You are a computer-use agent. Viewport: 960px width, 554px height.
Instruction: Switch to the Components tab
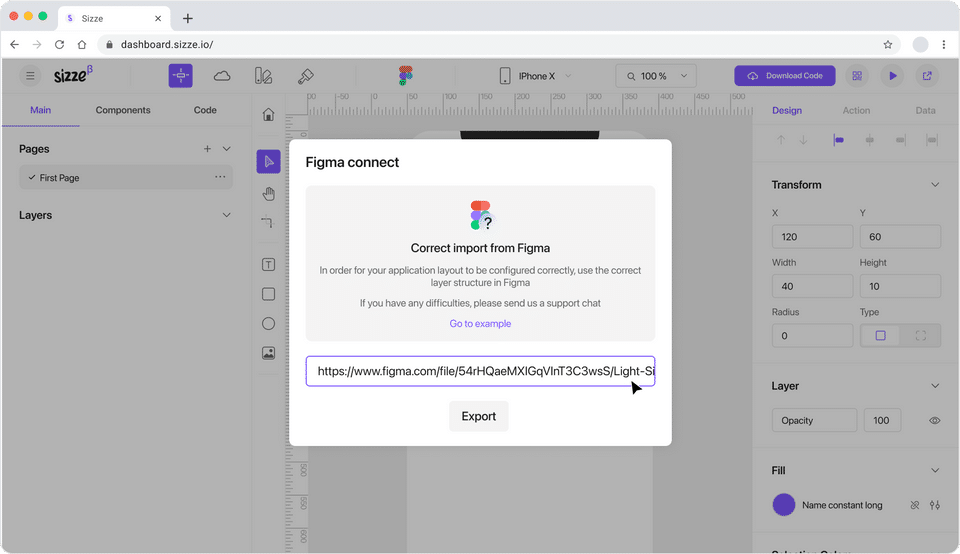coord(122,110)
